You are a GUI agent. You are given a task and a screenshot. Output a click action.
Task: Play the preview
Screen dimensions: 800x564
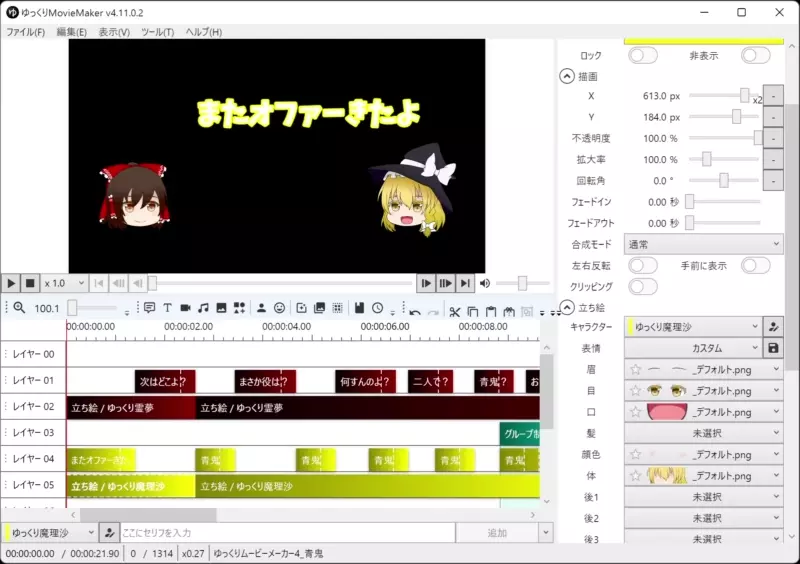11,283
